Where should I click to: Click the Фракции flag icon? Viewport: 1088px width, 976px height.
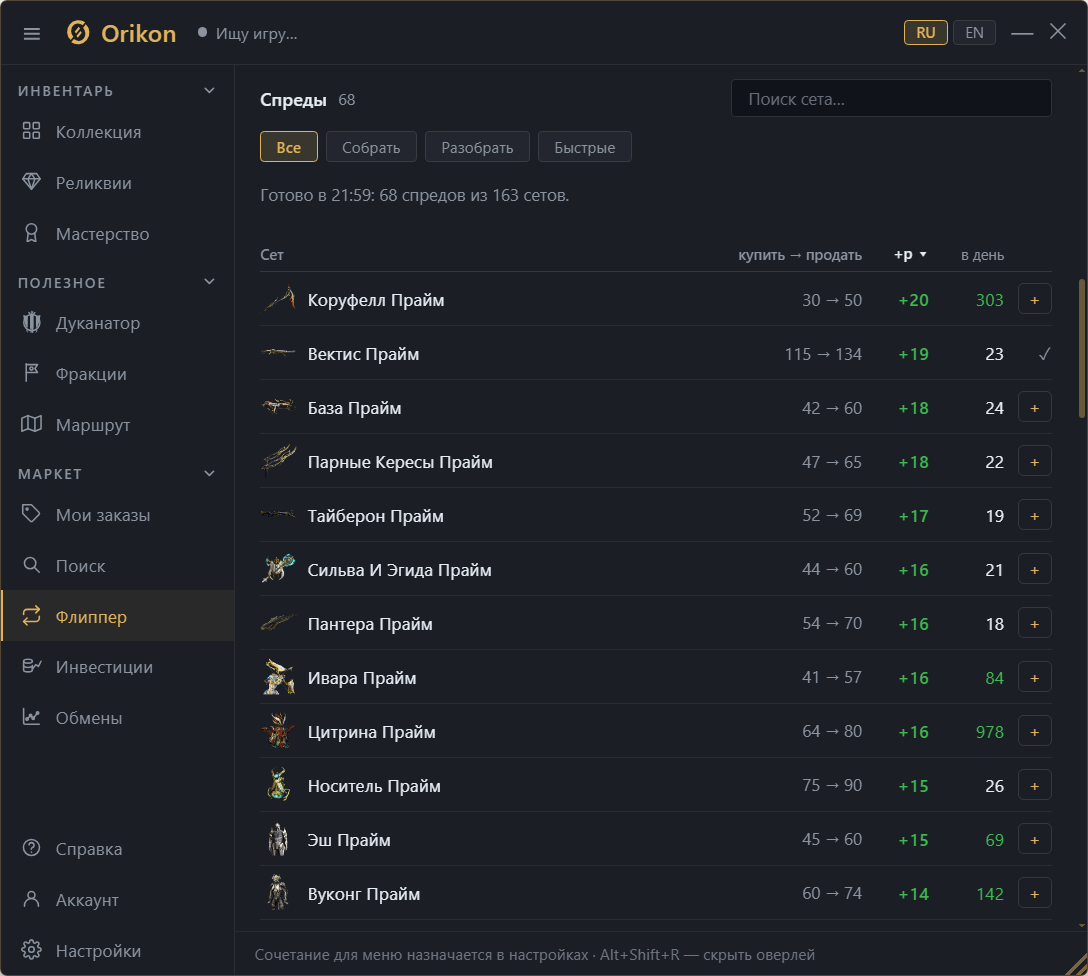(x=31, y=373)
